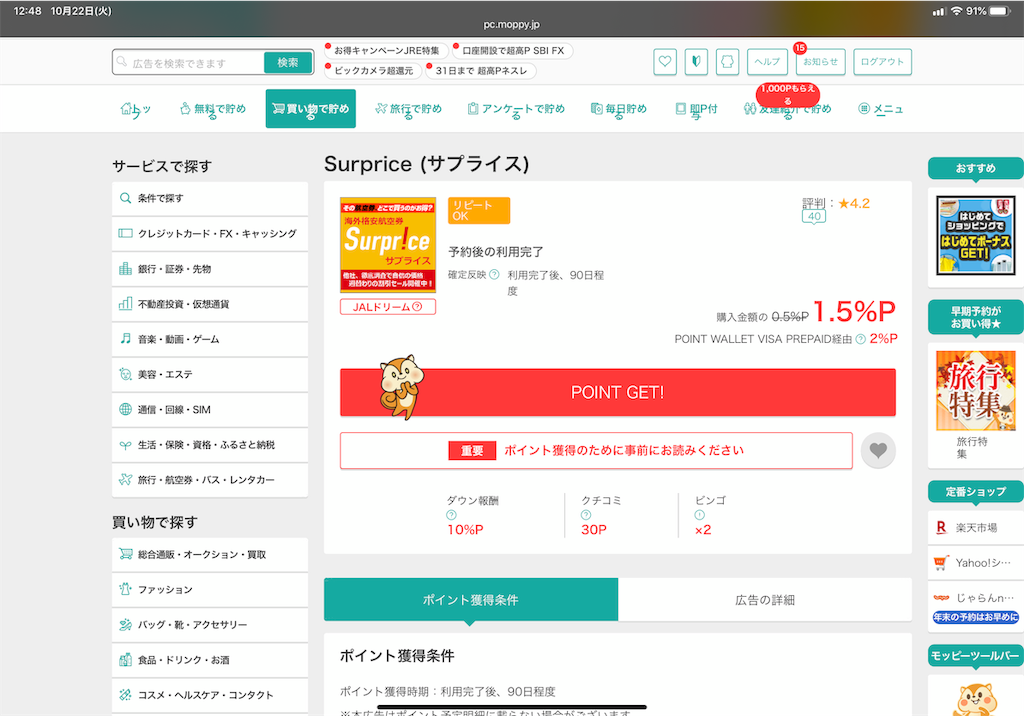1024x716 pixels.
Task: Open the beginner guide leaf icon button
Action: point(696,62)
